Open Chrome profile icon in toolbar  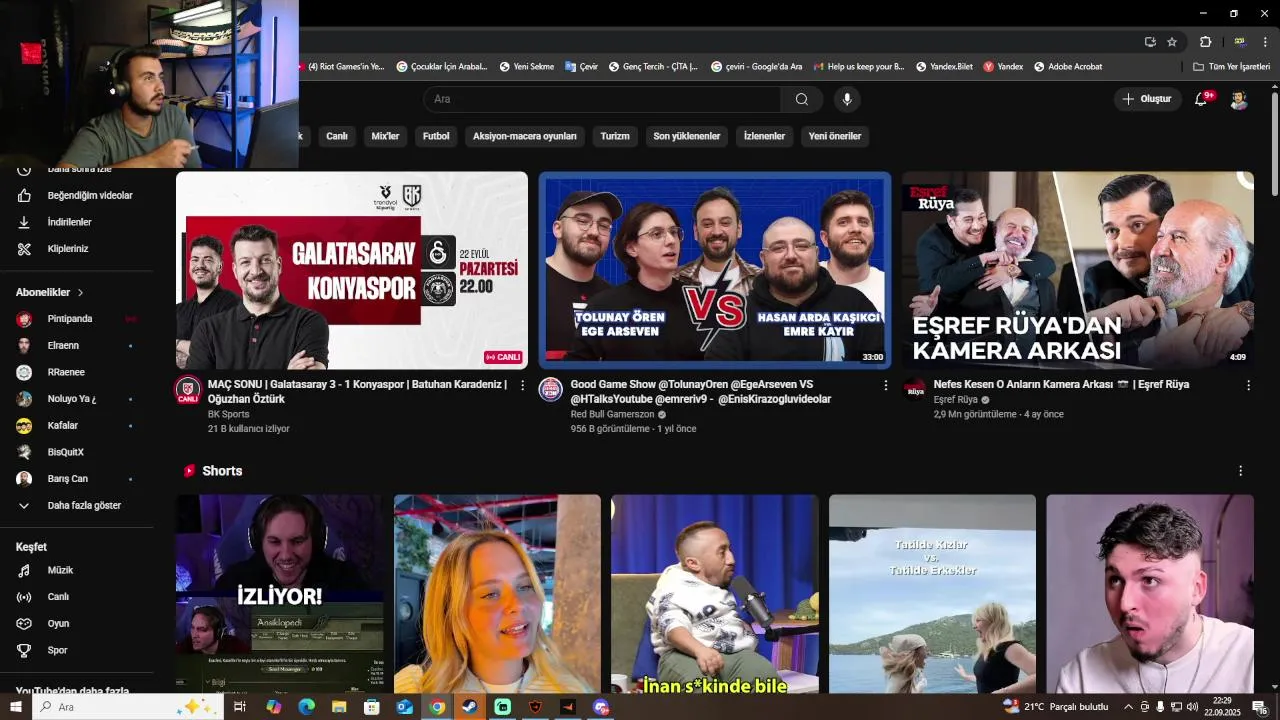tap(1239, 42)
